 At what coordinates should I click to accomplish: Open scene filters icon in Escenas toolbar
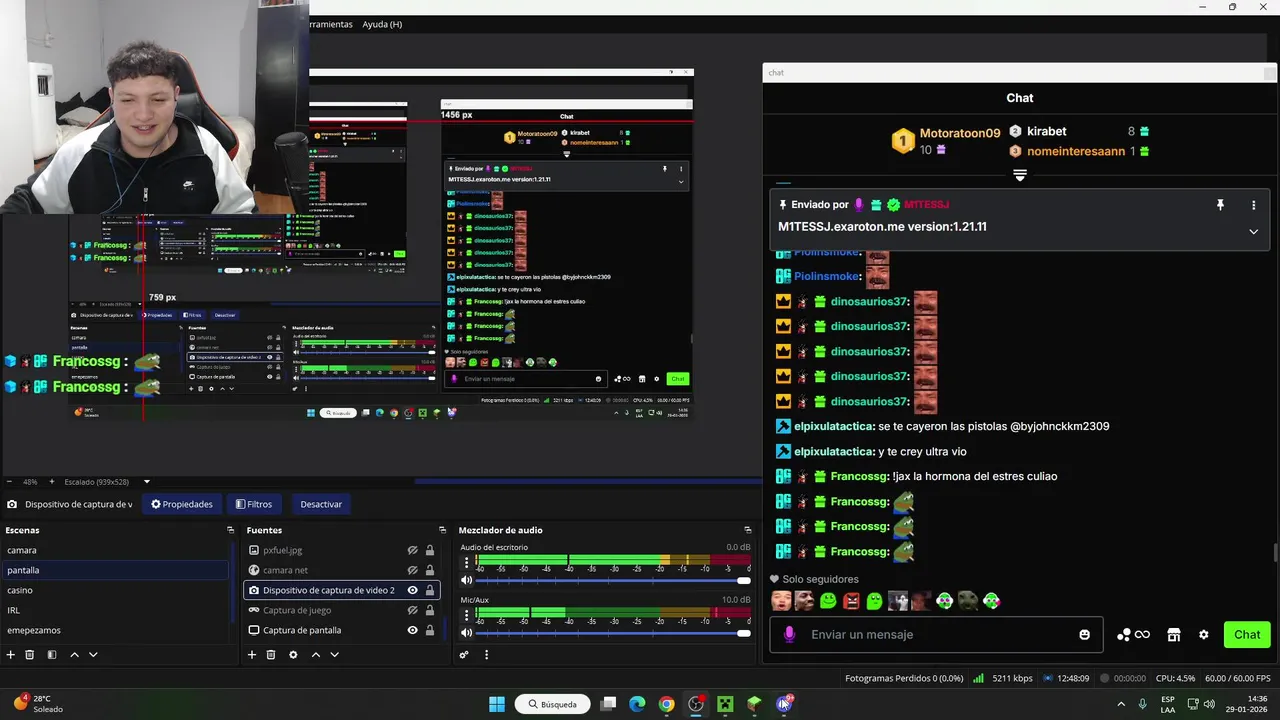51,655
